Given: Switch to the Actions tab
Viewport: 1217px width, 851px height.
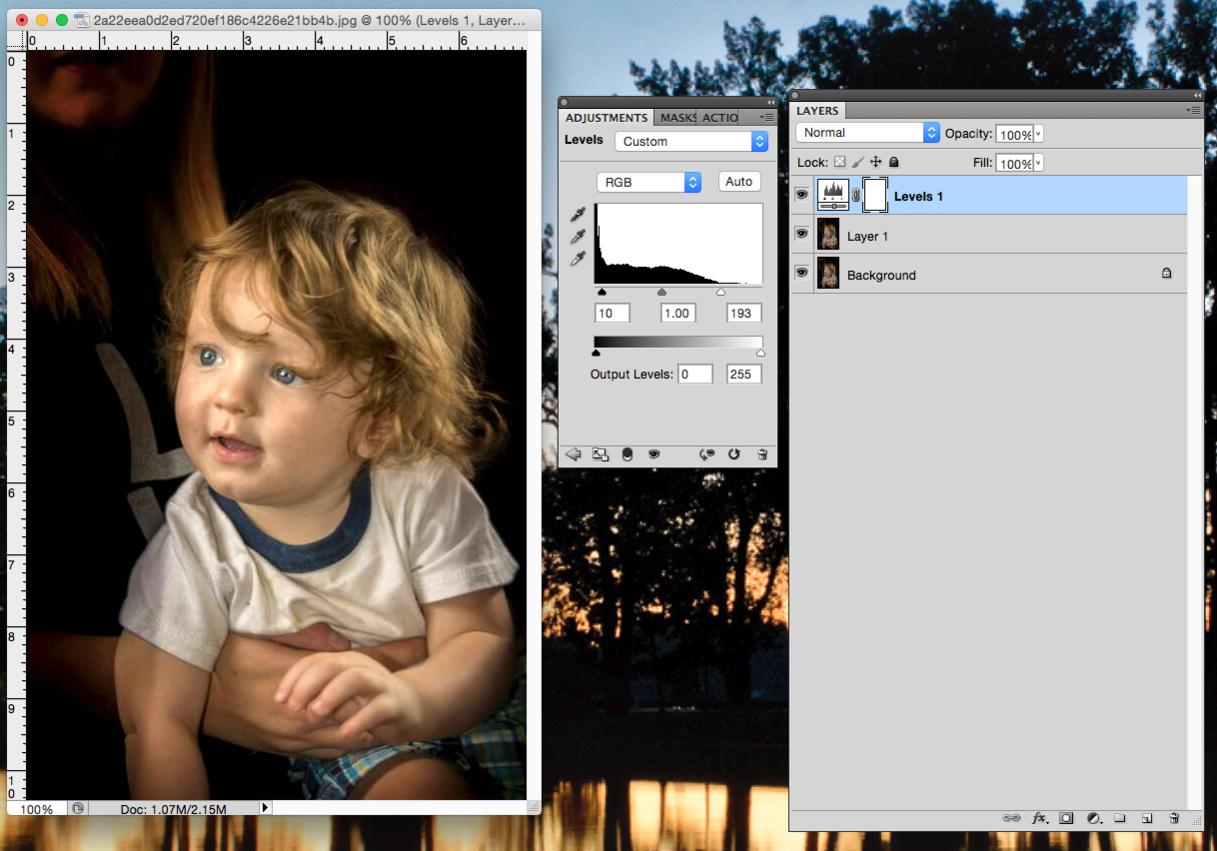Looking at the screenshot, I should pos(719,118).
